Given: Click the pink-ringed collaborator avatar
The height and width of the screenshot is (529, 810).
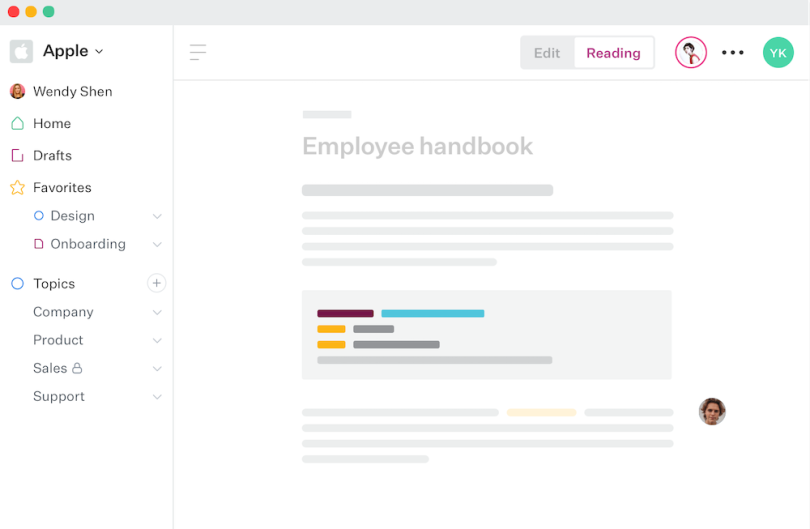Looking at the screenshot, I should [x=690, y=53].
